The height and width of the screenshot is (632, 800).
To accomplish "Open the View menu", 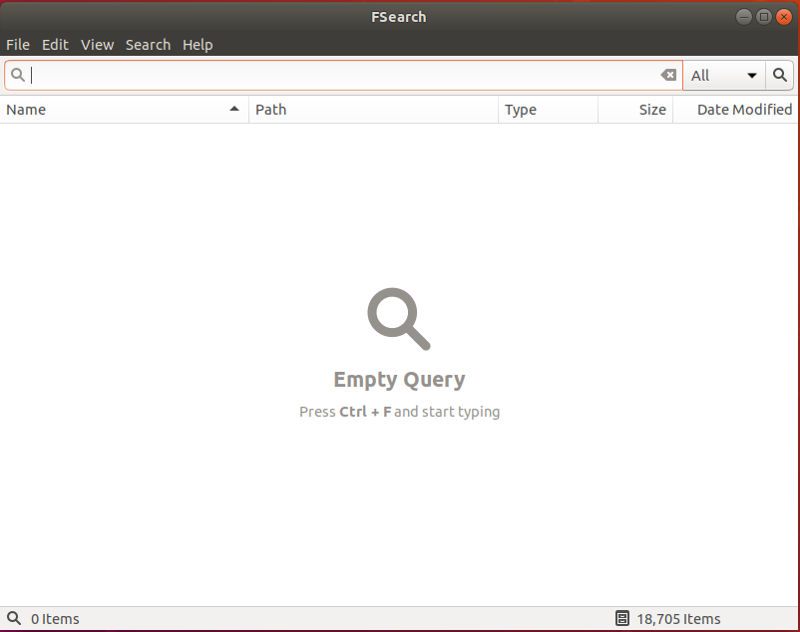I will [97, 44].
